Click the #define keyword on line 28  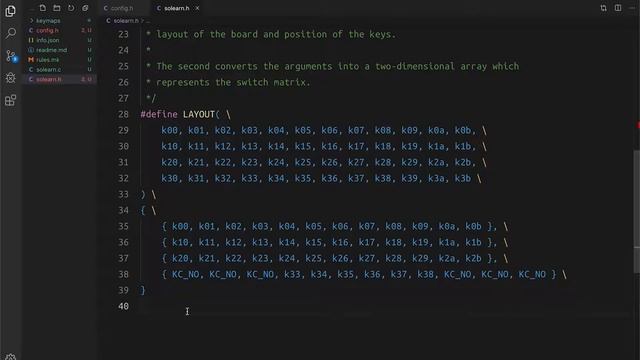(159, 114)
